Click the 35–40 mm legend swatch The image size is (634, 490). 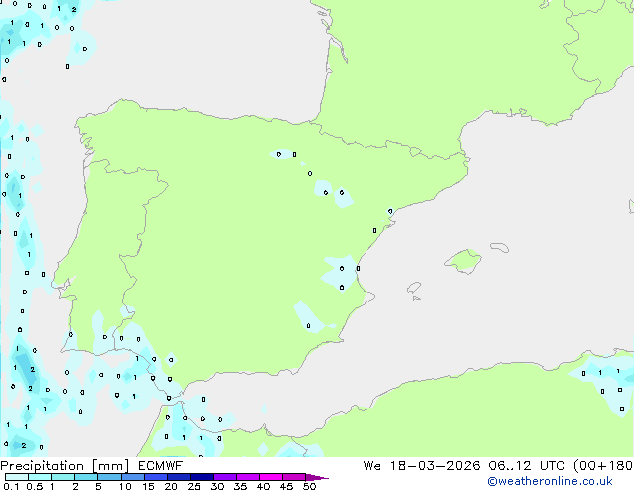tap(247, 477)
